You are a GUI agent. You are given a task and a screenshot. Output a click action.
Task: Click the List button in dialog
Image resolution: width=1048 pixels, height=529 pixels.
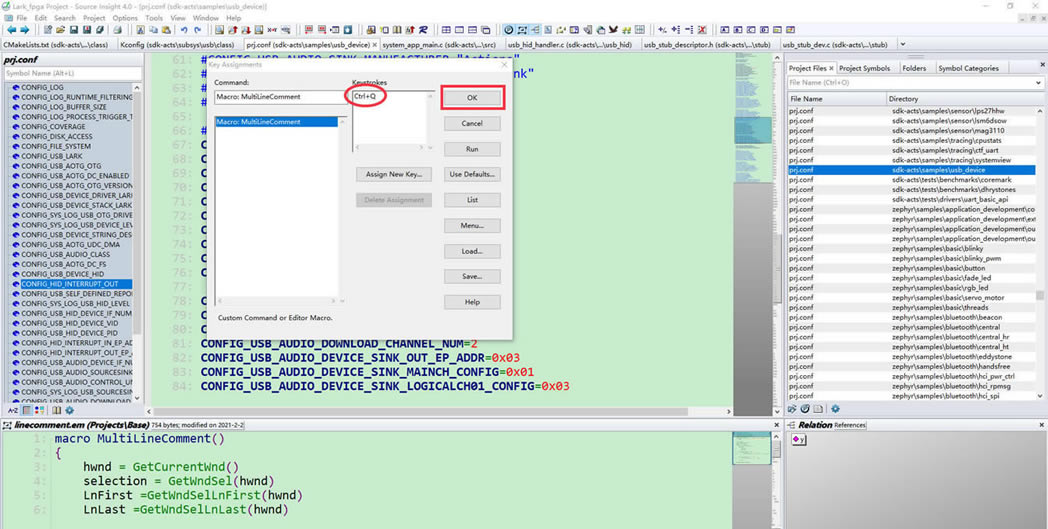click(472, 200)
